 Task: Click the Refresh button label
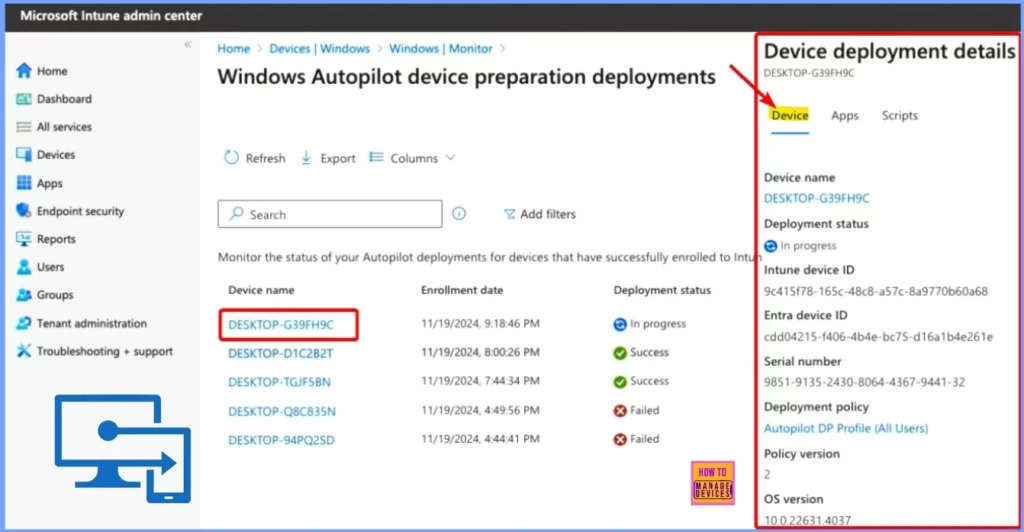click(265, 158)
